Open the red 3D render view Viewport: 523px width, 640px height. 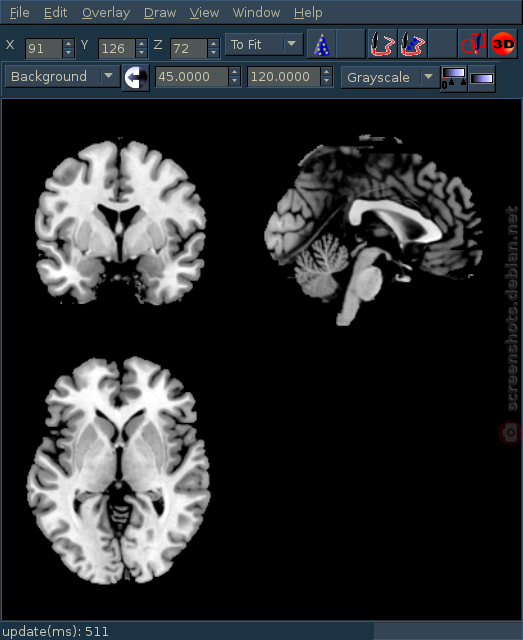503,44
